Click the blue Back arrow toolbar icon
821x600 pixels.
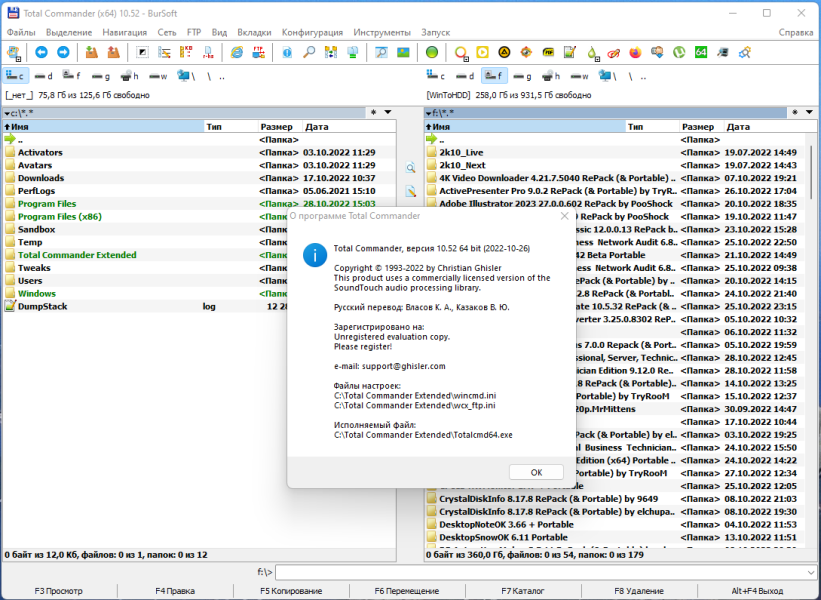click(x=41, y=52)
